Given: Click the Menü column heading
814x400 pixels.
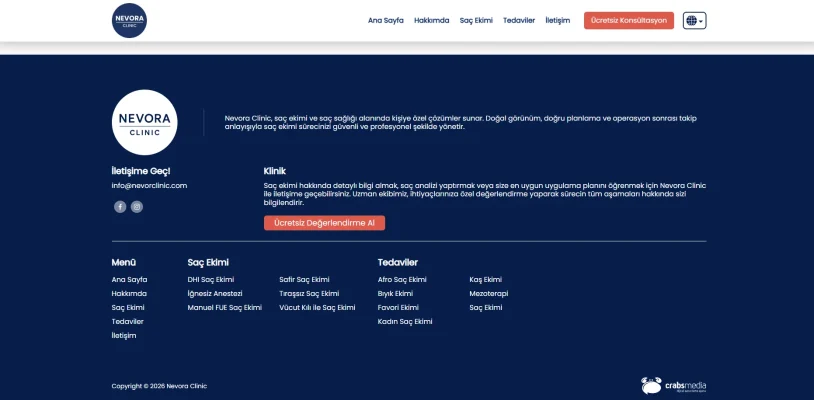Looking at the screenshot, I should point(124,263).
